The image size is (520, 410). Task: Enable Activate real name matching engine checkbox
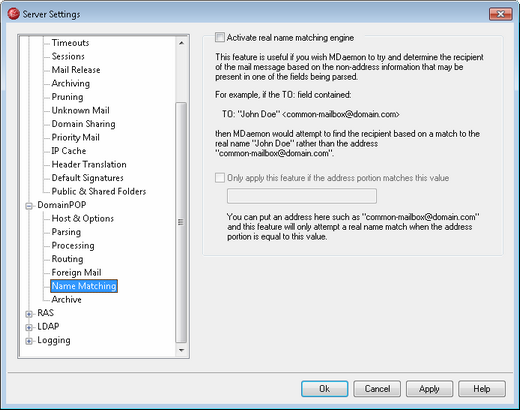tap(220, 37)
